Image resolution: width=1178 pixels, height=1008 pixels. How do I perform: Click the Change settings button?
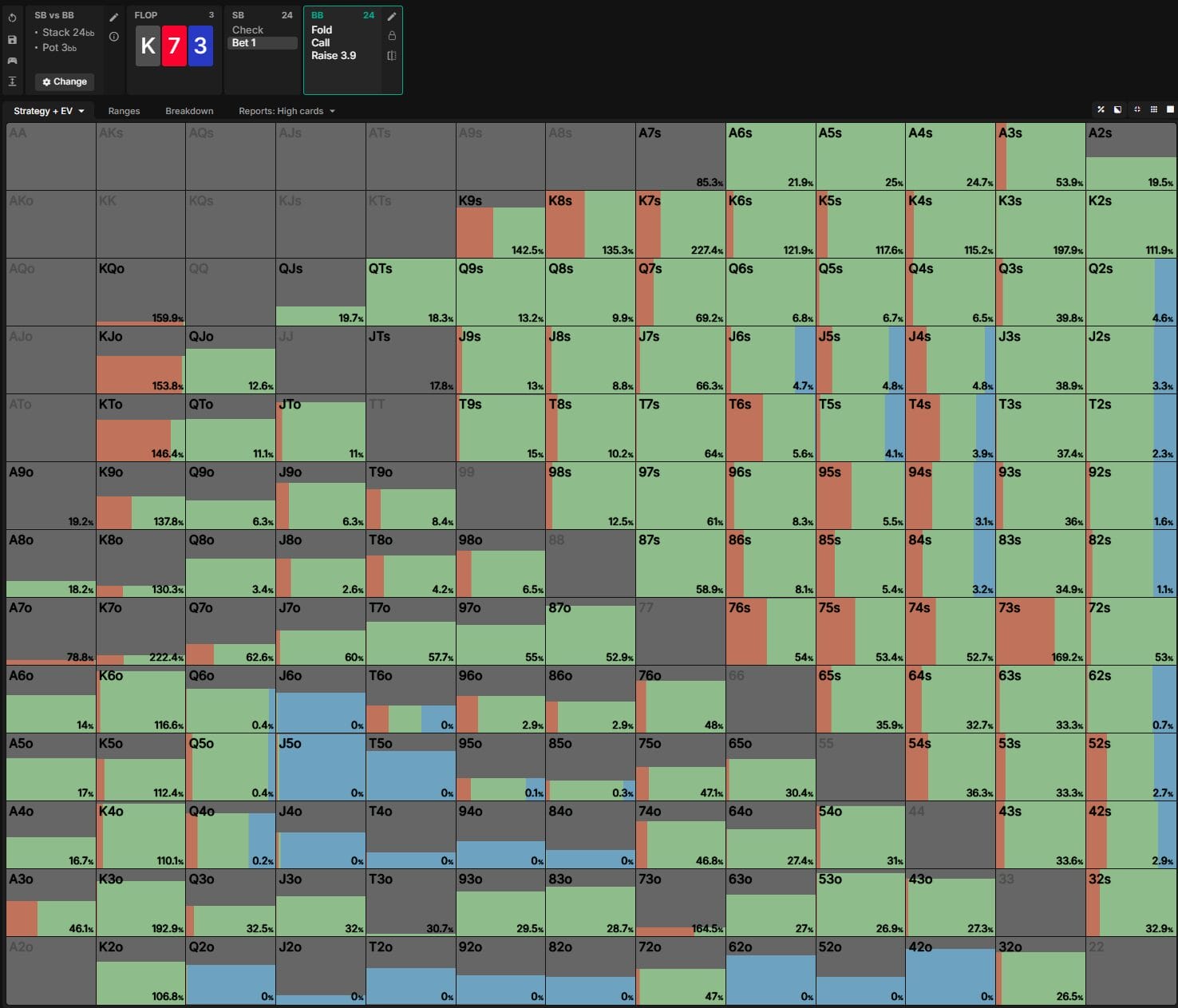[65, 81]
